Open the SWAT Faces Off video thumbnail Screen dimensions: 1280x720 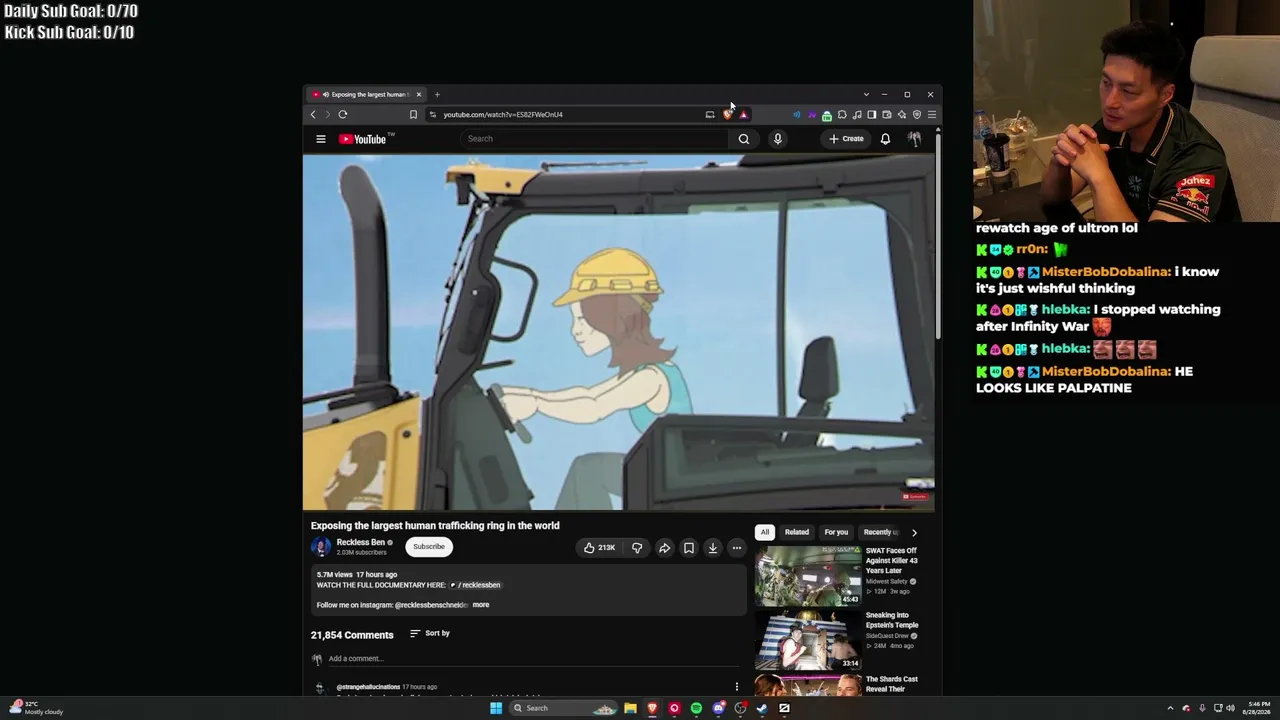click(x=808, y=576)
